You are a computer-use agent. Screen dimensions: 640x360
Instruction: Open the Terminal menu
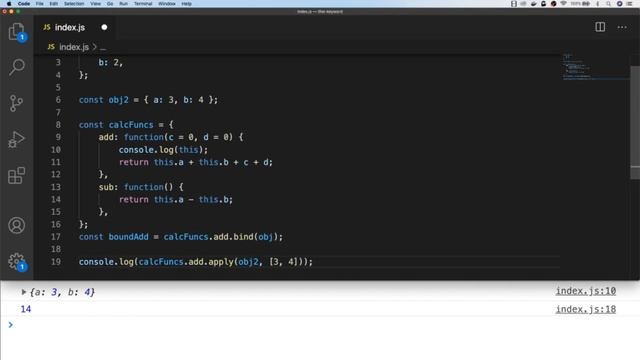(x=143, y=4)
